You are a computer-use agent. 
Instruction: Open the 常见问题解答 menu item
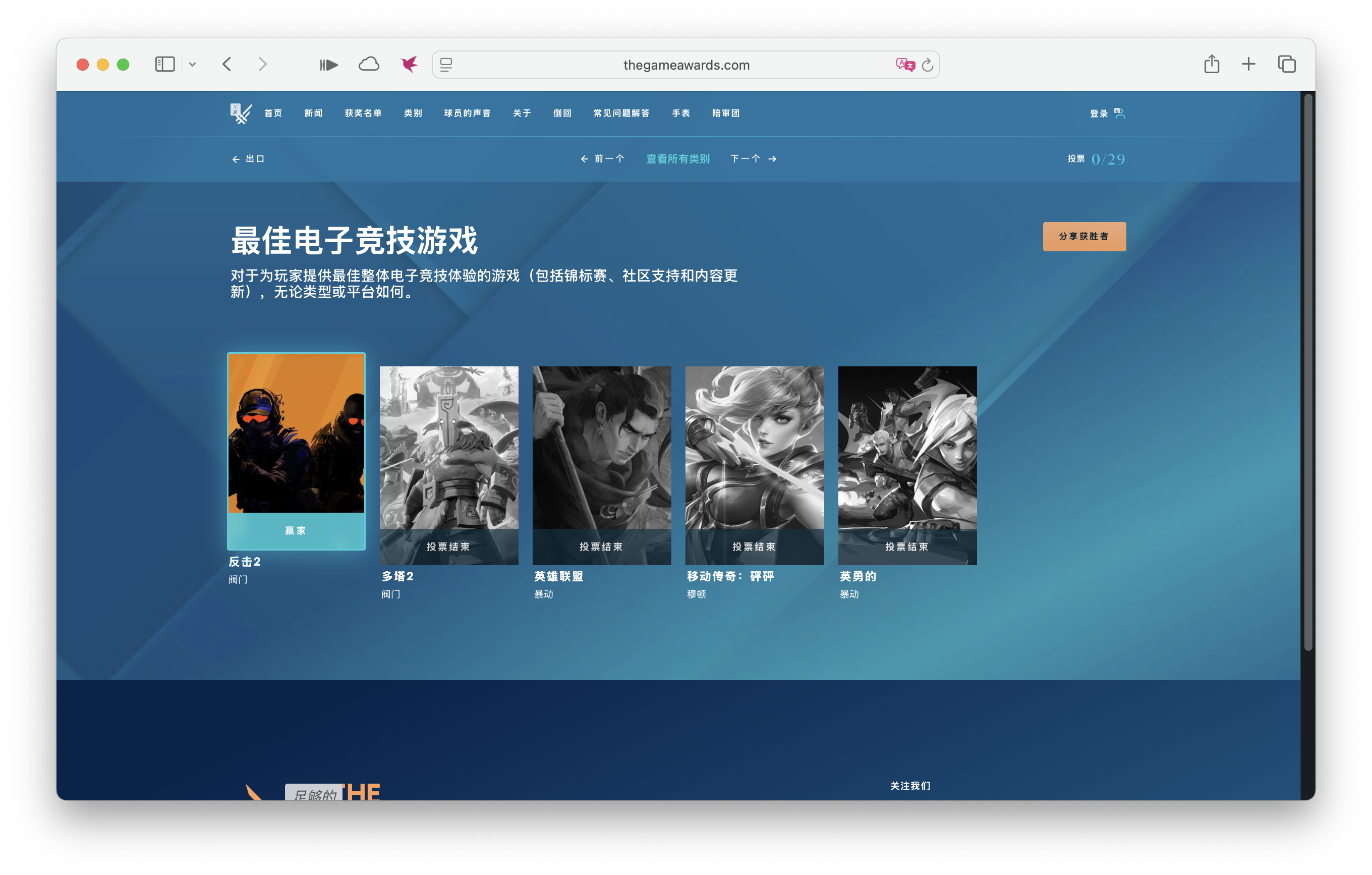click(621, 113)
